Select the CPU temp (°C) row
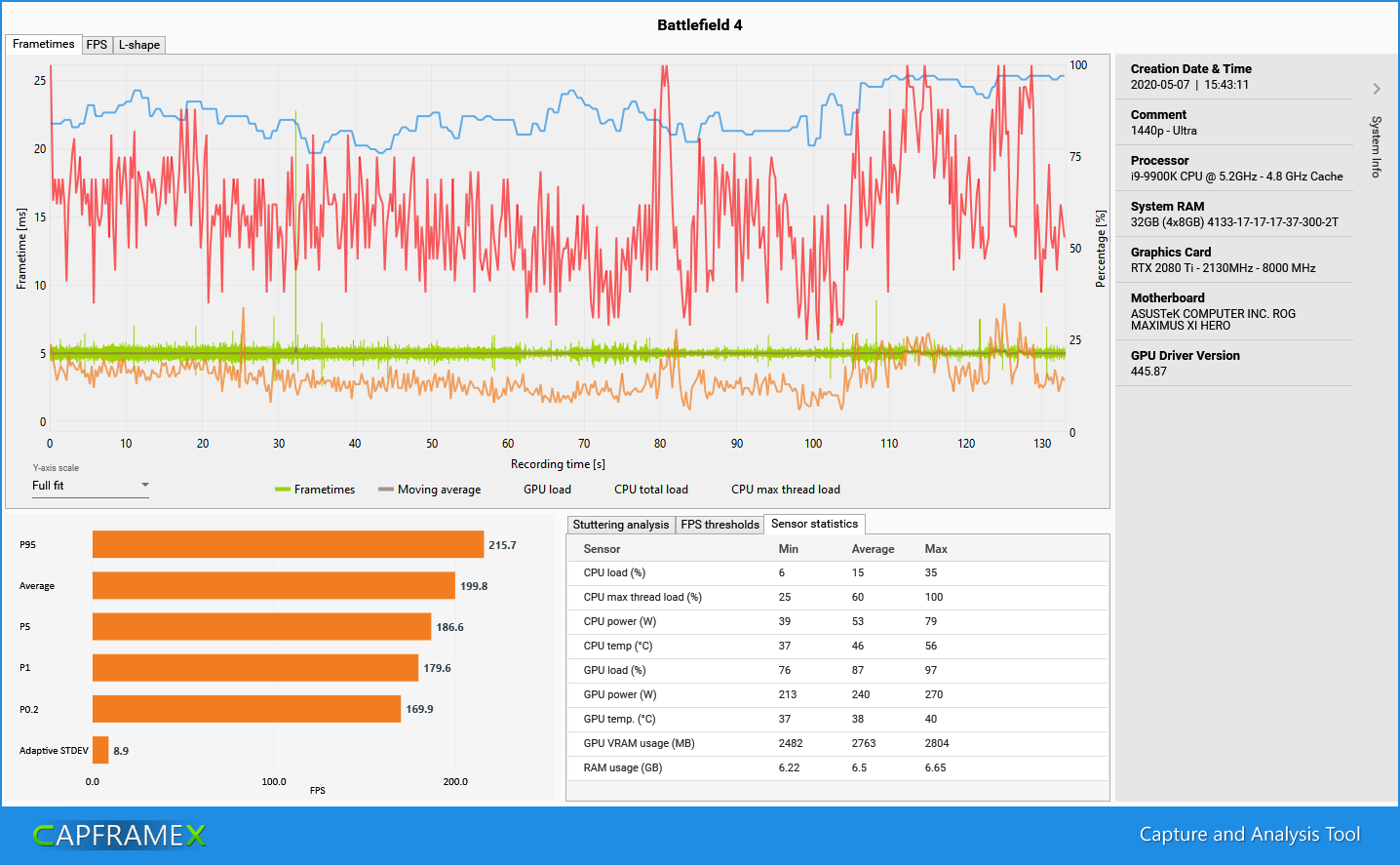Screen dimensions: 1400x865 tap(837, 646)
